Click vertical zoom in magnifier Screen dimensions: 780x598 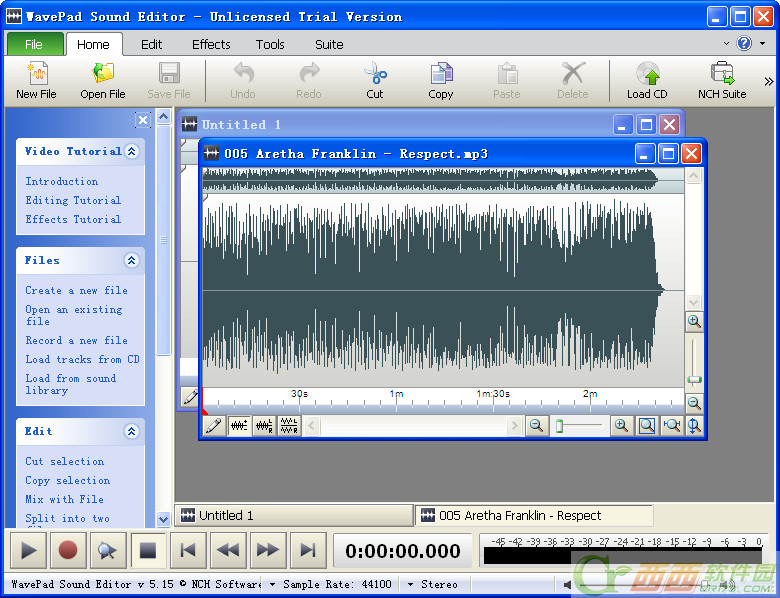[x=694, y=321]
